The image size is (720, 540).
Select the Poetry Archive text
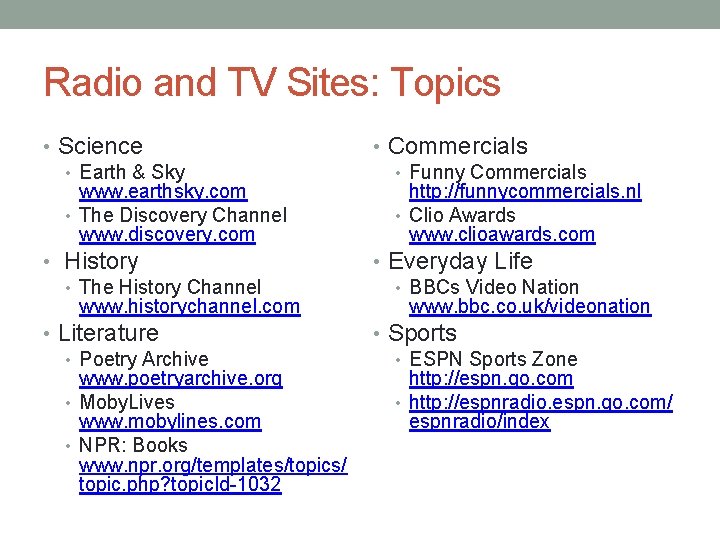tap(144, 359)
